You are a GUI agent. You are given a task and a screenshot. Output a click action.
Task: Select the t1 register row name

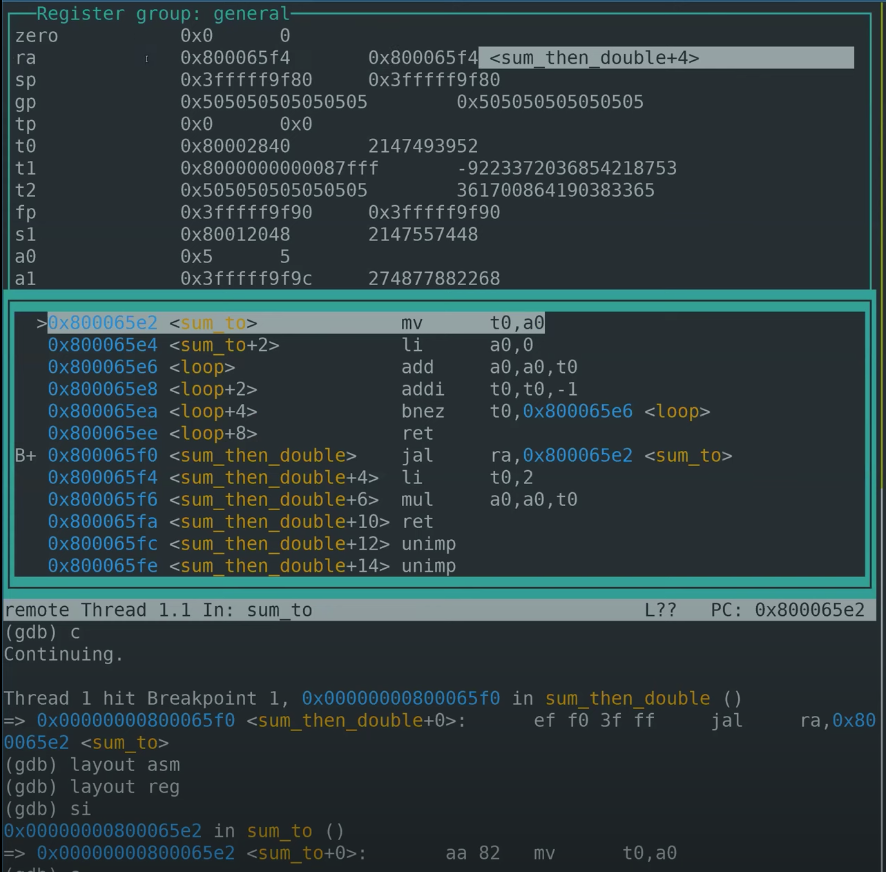[x=25, y=168]
